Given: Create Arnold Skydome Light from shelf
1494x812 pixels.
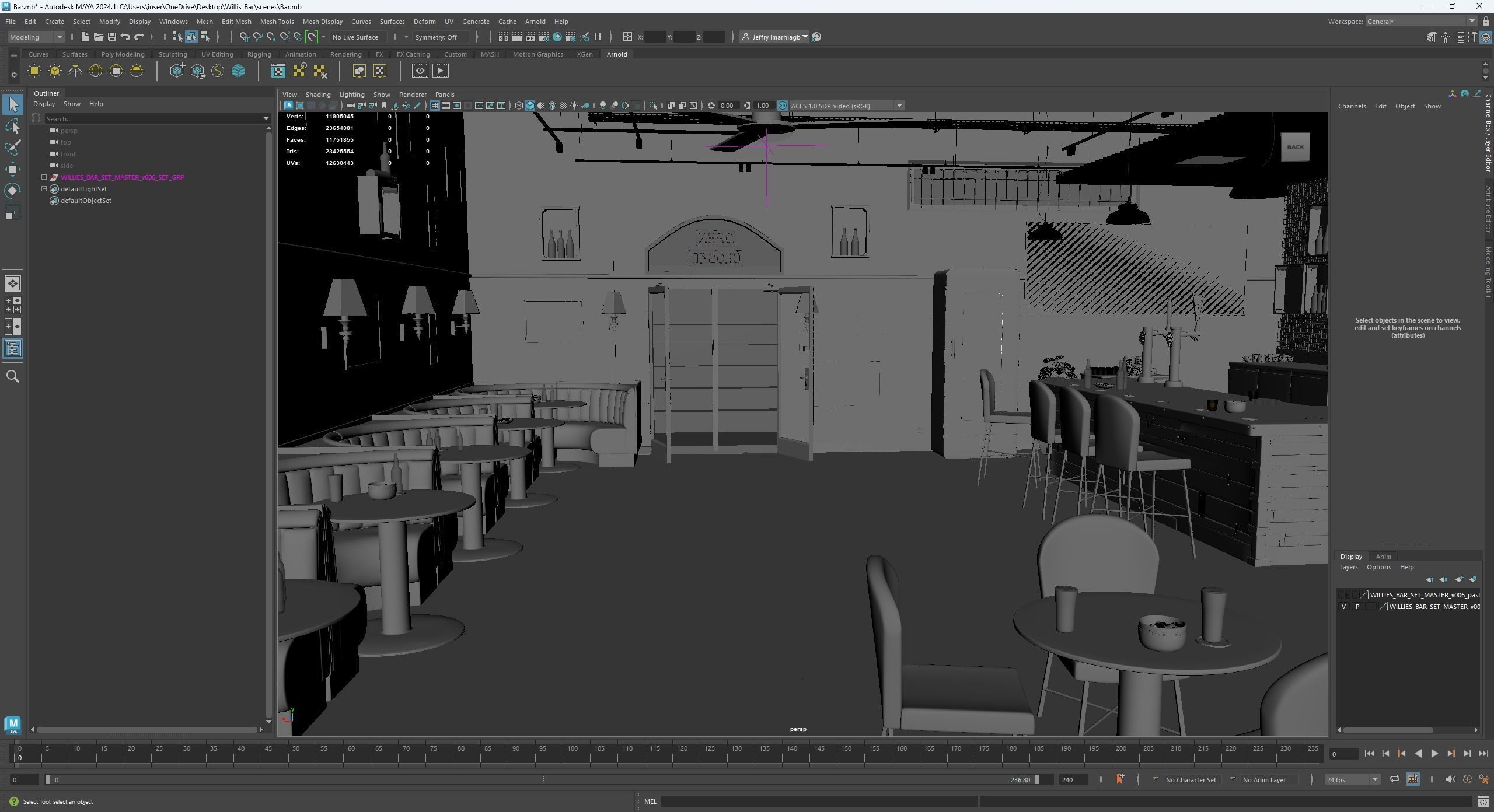Looking at the screenshot, I should point(96,71).
